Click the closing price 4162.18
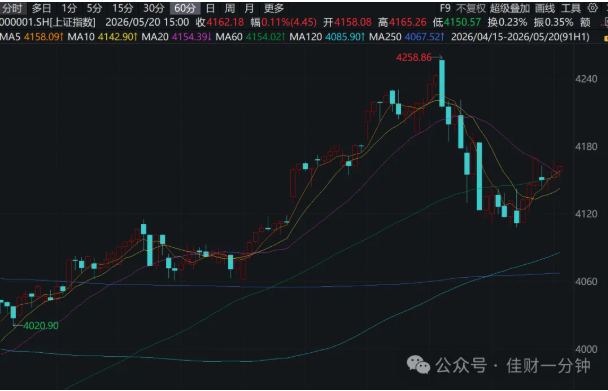608x391 pixels. [x=225, y=22]
